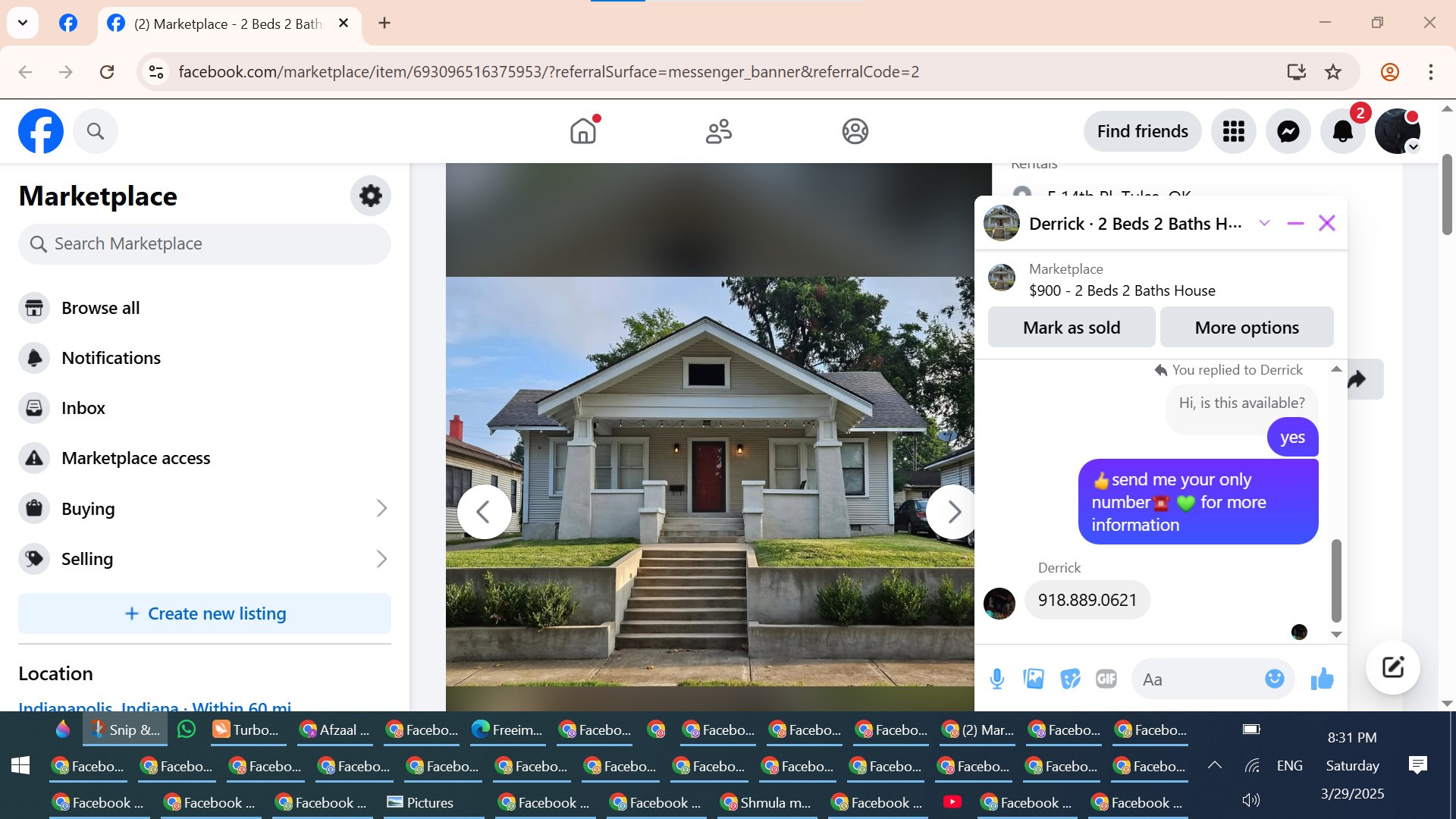Open the chat settings dropdown beside Derrick's name
The height and width of the screenshot is (819, 1456).
(x=1264, y=223)
